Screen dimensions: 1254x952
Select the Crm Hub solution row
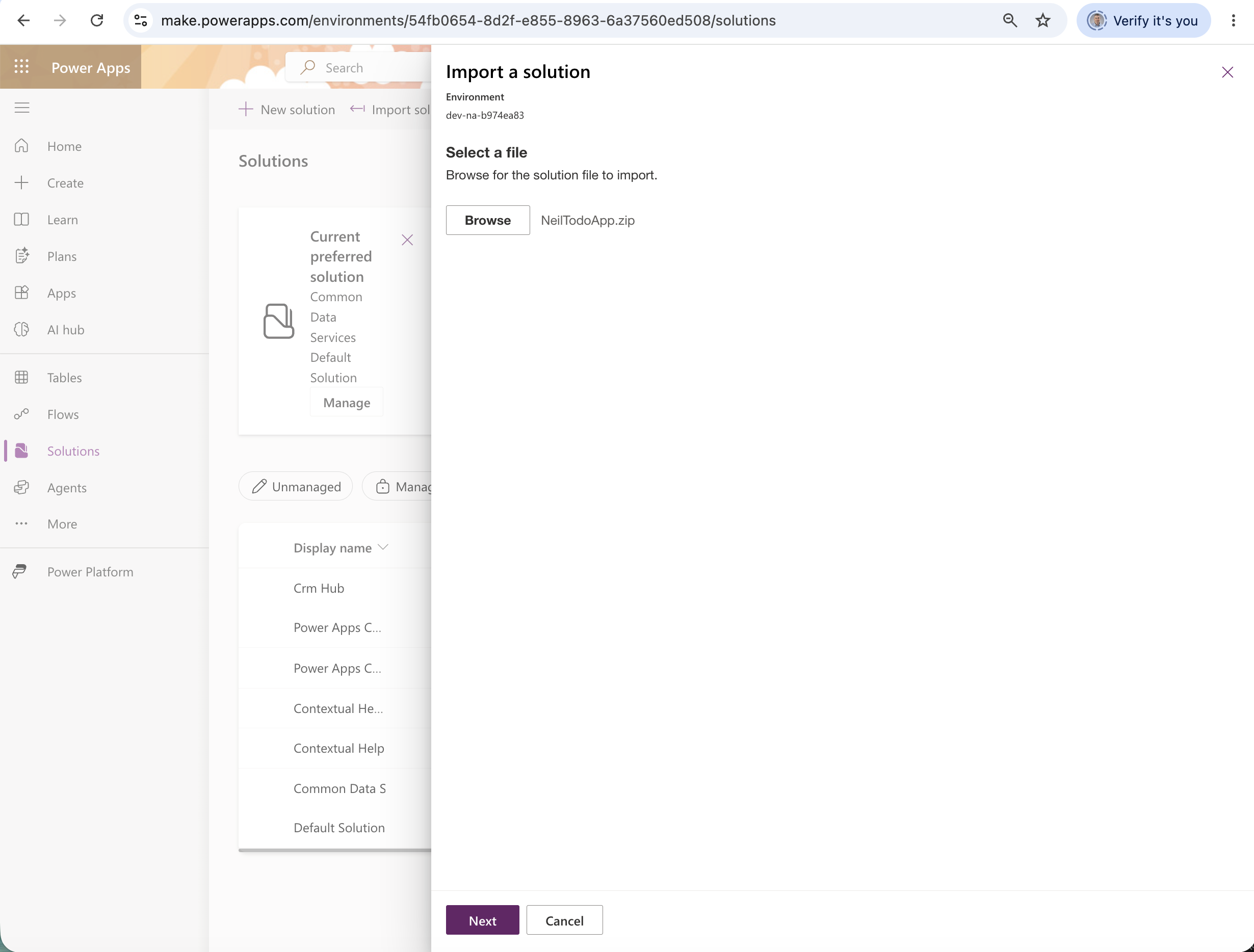[x=334, y=588]
